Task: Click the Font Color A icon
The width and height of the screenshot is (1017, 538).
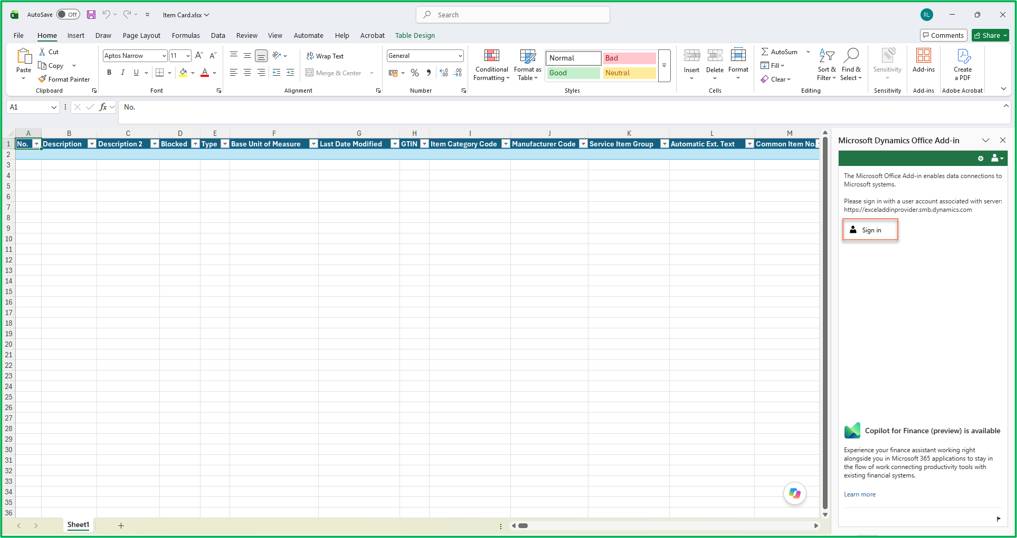Action: click(205, 73)
